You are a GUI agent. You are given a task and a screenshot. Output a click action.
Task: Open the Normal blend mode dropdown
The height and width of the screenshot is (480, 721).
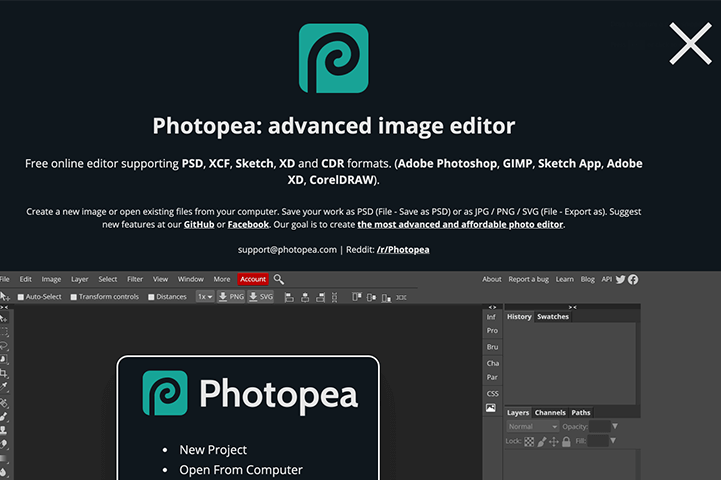[533, 427]
